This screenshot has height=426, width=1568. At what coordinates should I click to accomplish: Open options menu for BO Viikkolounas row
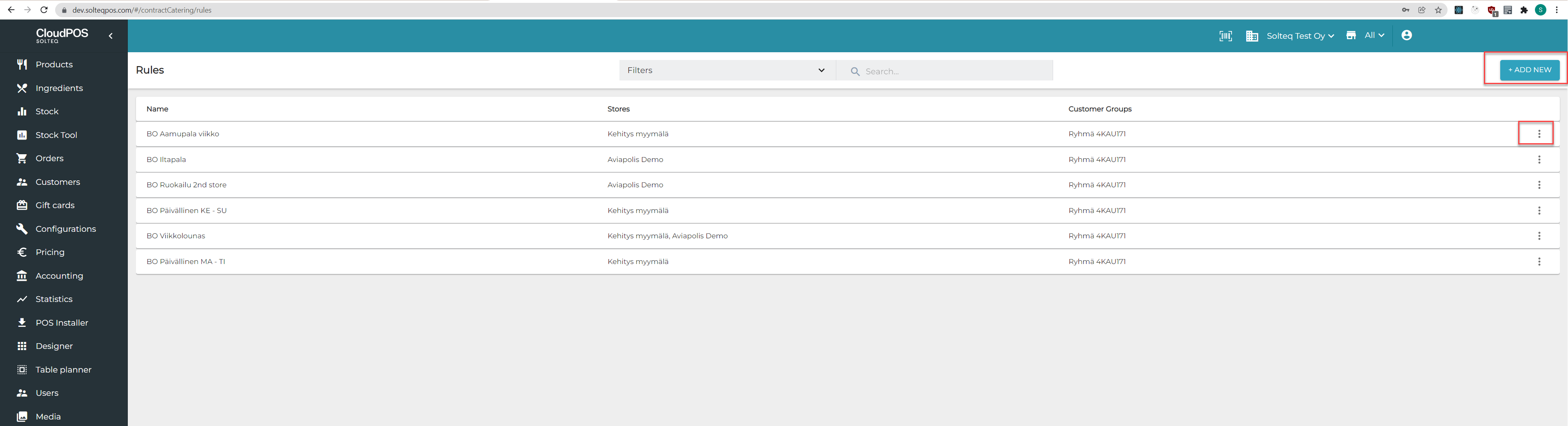pyautogui.click(x=1539, y=236)
